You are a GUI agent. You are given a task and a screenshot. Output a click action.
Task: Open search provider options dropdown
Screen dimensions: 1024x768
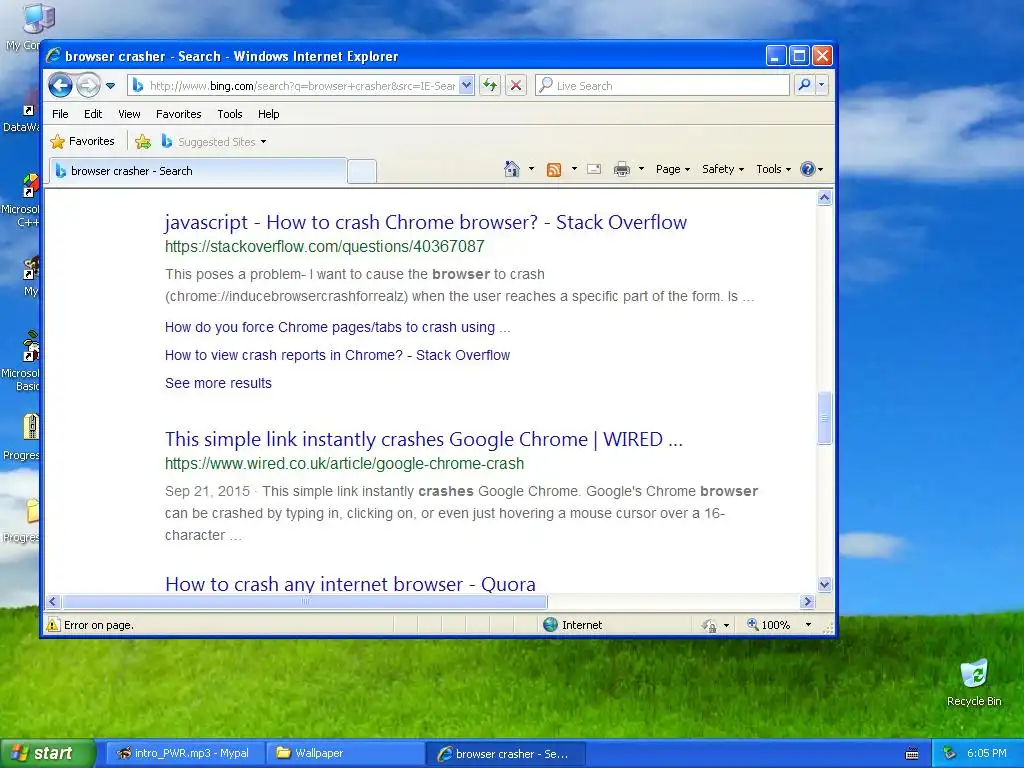pos(822,85)
